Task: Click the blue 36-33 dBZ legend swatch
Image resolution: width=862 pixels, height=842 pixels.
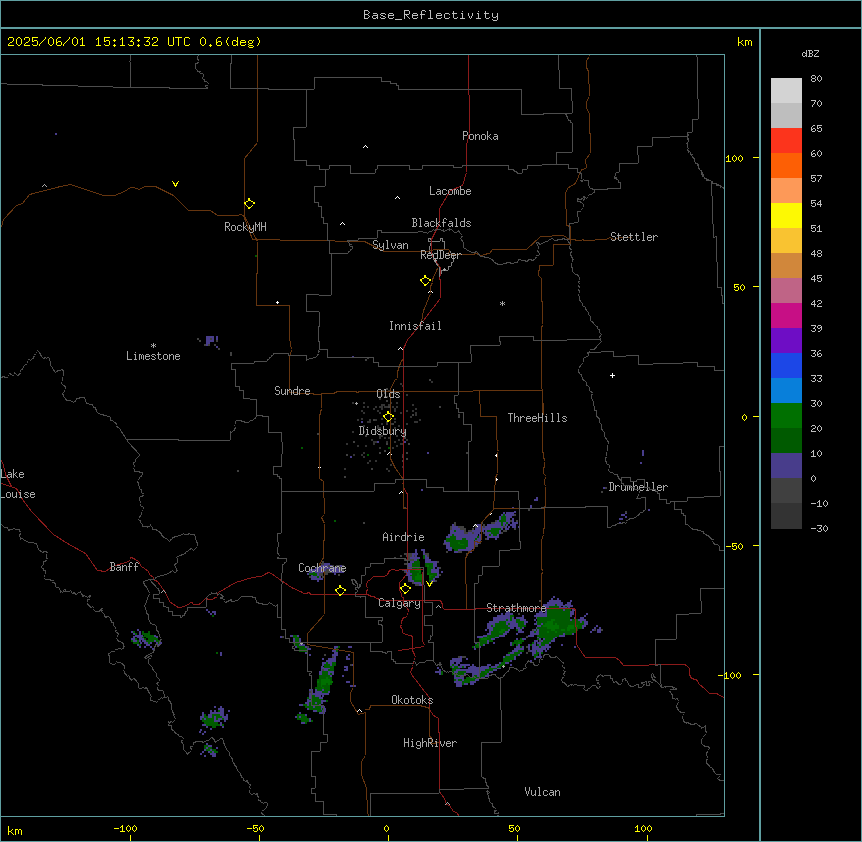Action: (786, 365)
